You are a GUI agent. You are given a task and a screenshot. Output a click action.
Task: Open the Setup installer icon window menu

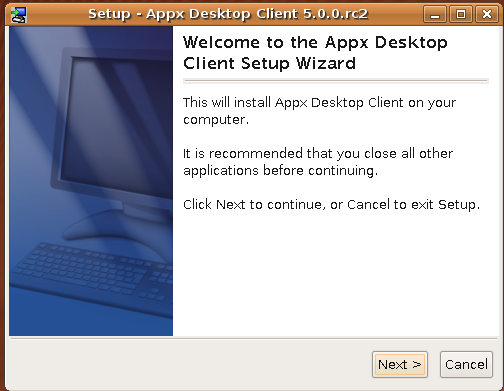[x=18, y=15]
